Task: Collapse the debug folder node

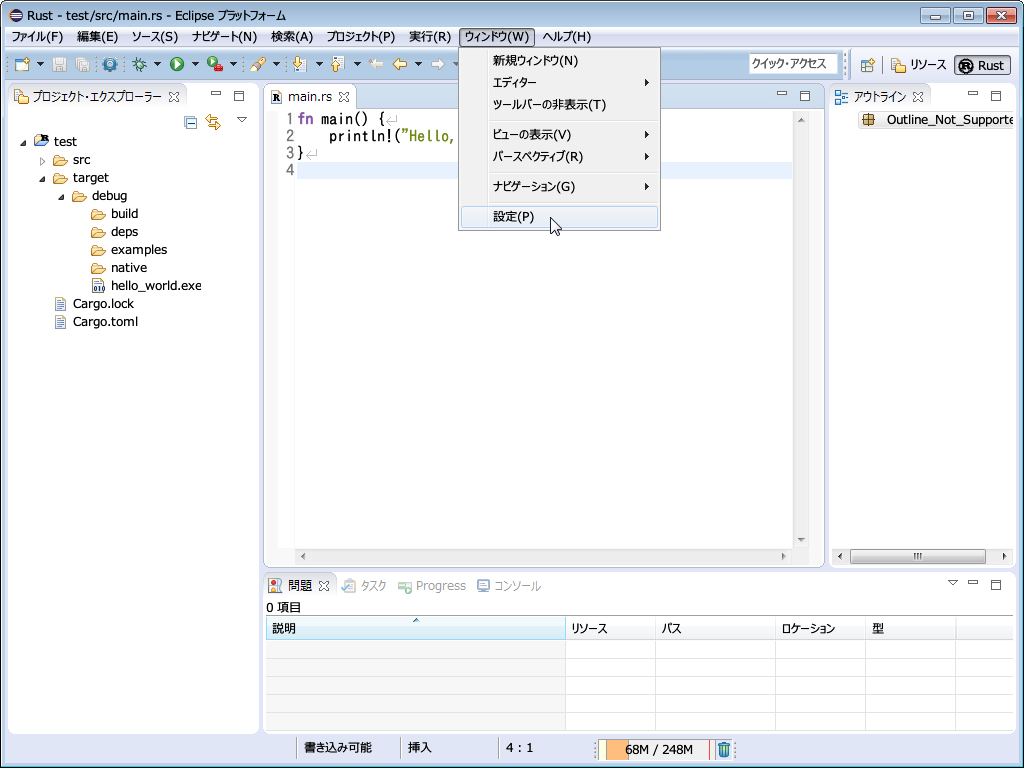Action: (61, 197)
